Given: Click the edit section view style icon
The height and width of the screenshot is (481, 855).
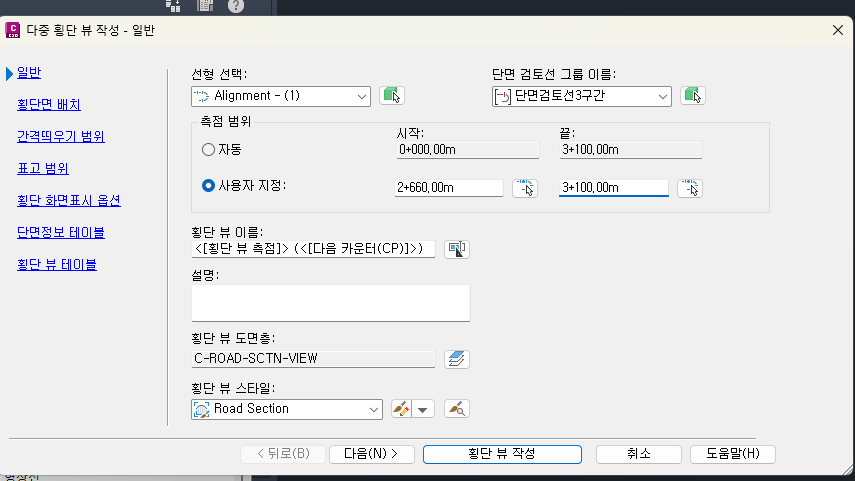Looking at the screenshot, I should [x=401, y=409].
